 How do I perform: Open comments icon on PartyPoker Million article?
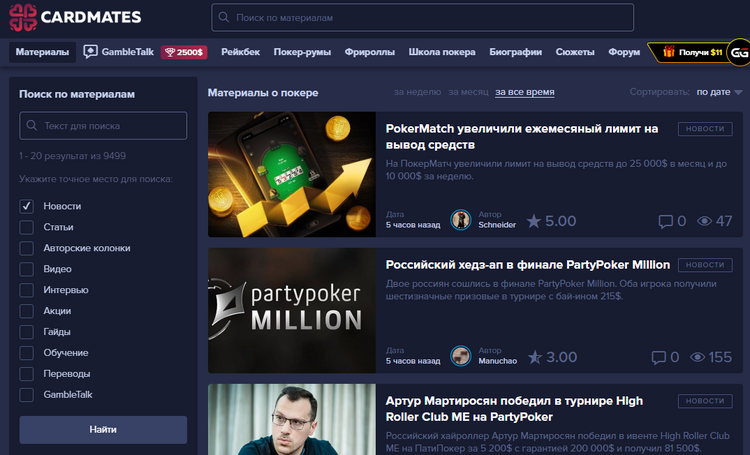(x=659, y=357)
